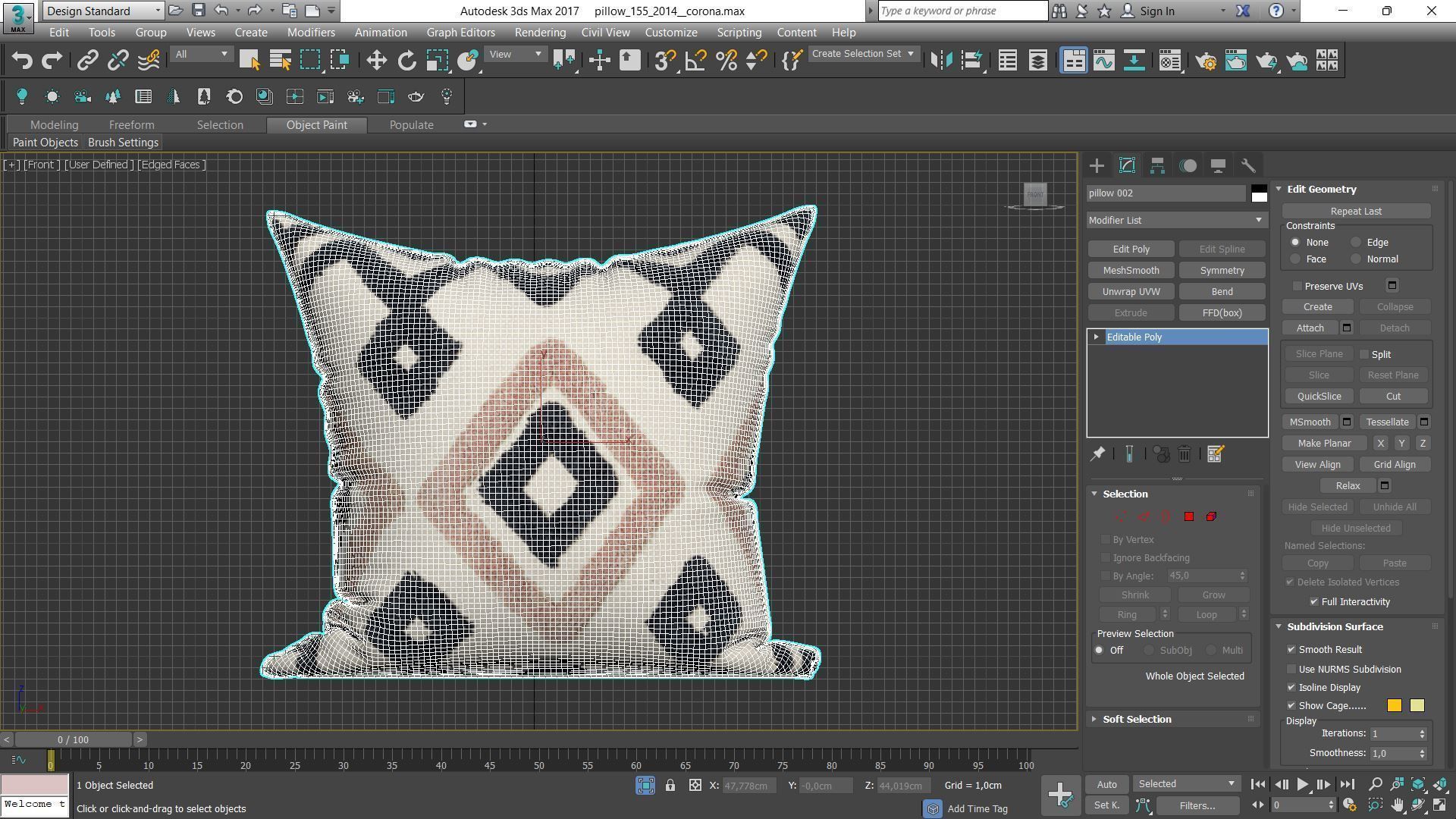Click the MeshSmooth modifier button
Image resolution: width=1456 pixels, height=819 pixels.
(x=1131, y=271)
